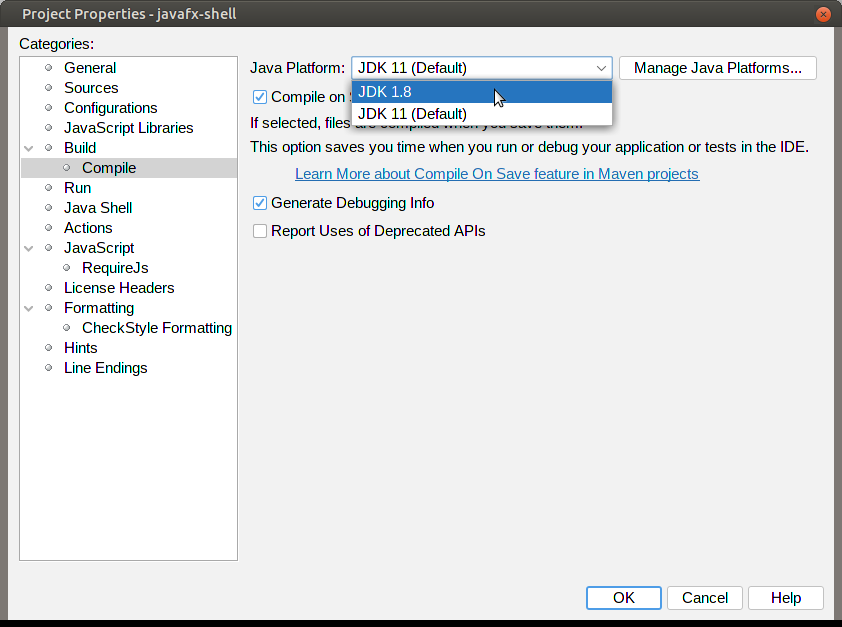
Task: Click Manage Java Platforms button
Action: pos(717,68)
